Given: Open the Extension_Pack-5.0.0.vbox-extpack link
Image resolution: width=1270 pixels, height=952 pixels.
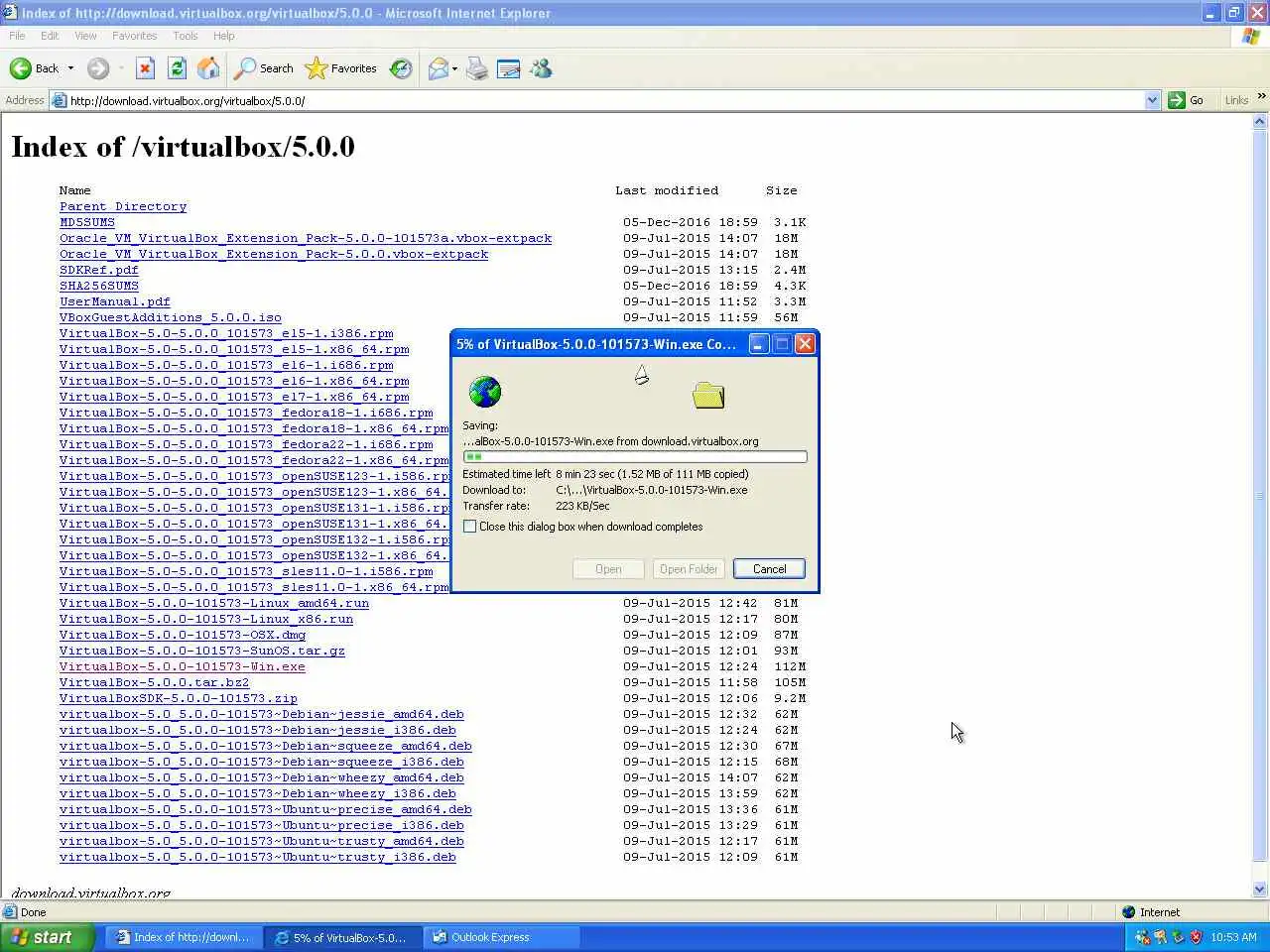Looking at the screenshot, I should pyautogui.click(x=274, y=254).
